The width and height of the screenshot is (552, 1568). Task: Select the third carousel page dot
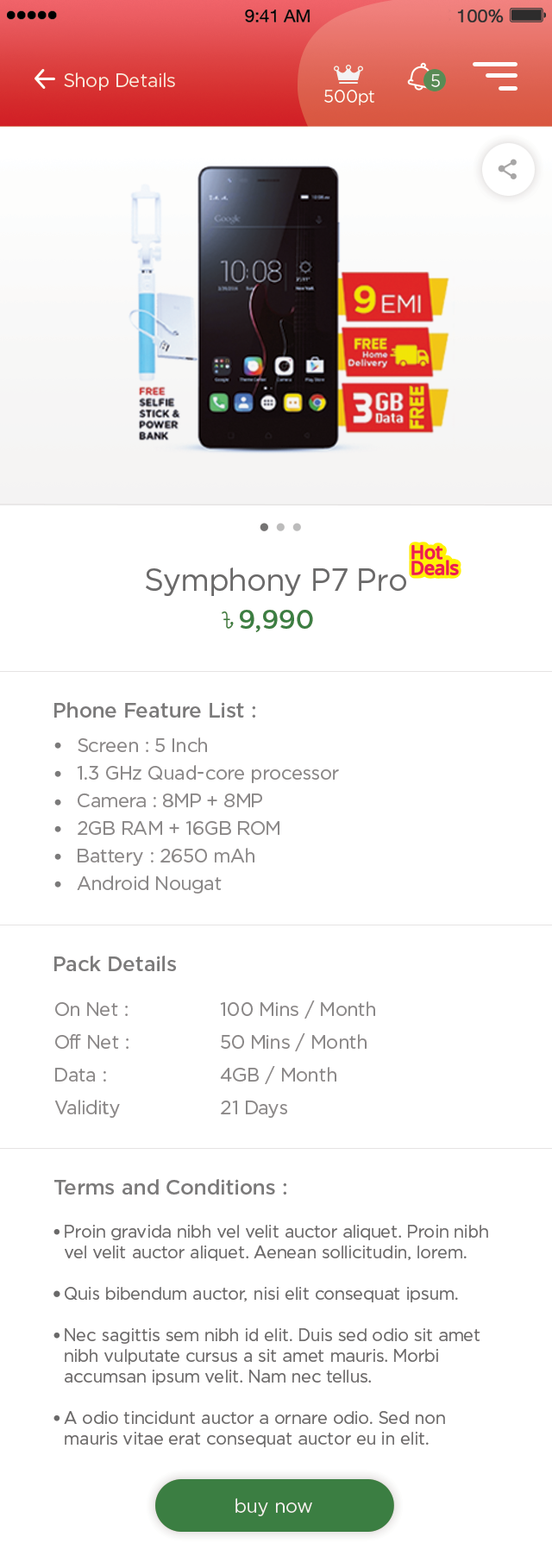pos(297,527)
